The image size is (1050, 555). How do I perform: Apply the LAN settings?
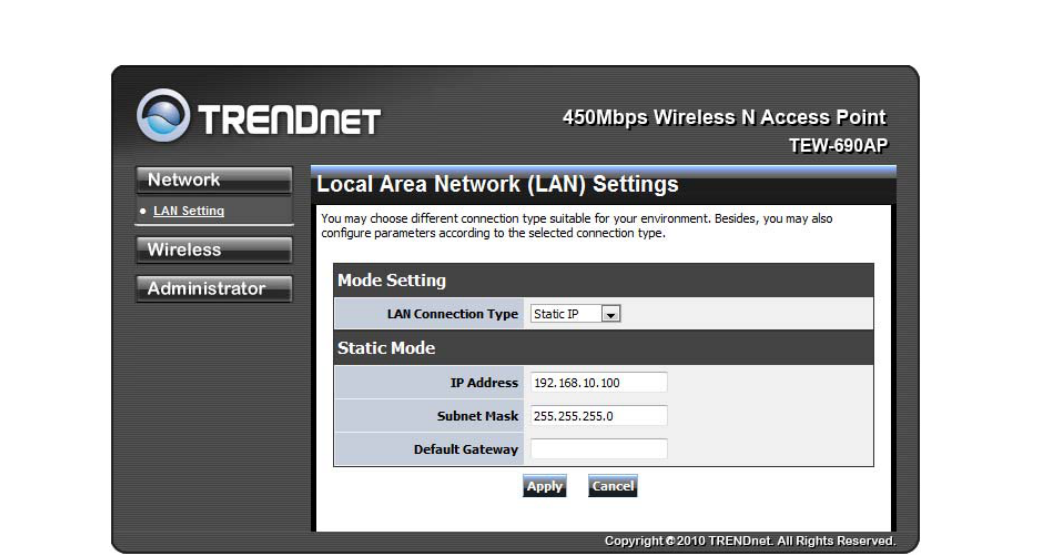pos(544,486)
